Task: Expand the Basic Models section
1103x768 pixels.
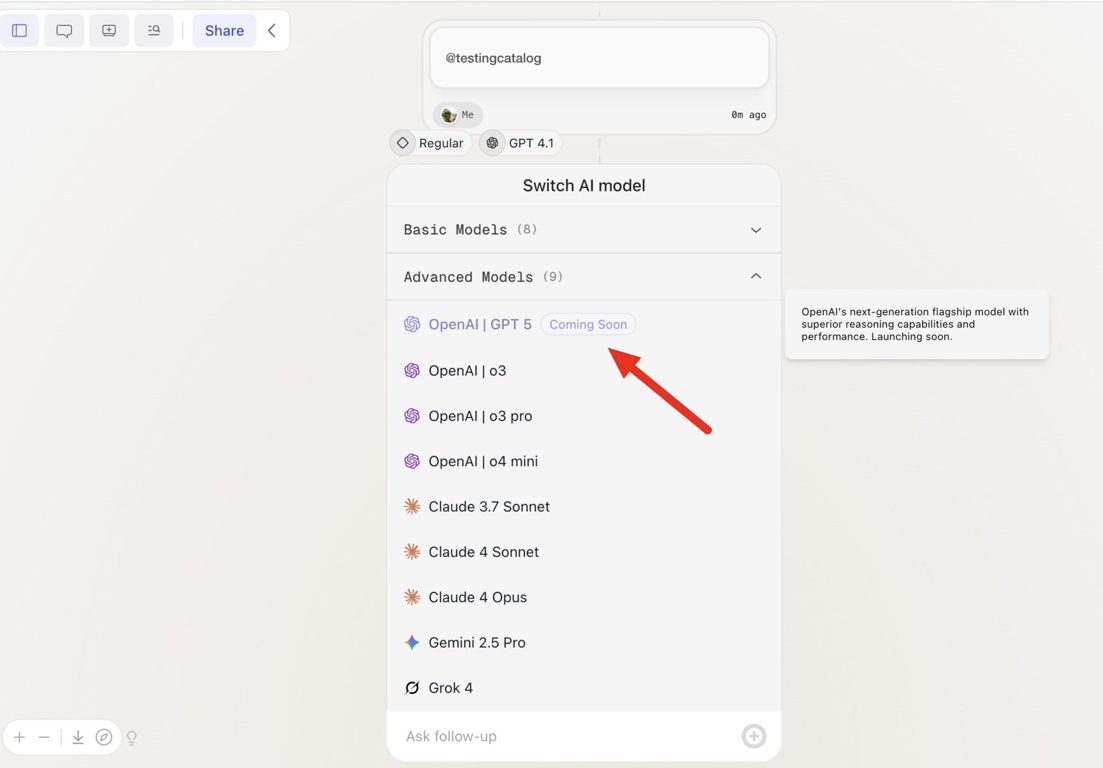Action: pyautogui.click(x=584, y=229)
